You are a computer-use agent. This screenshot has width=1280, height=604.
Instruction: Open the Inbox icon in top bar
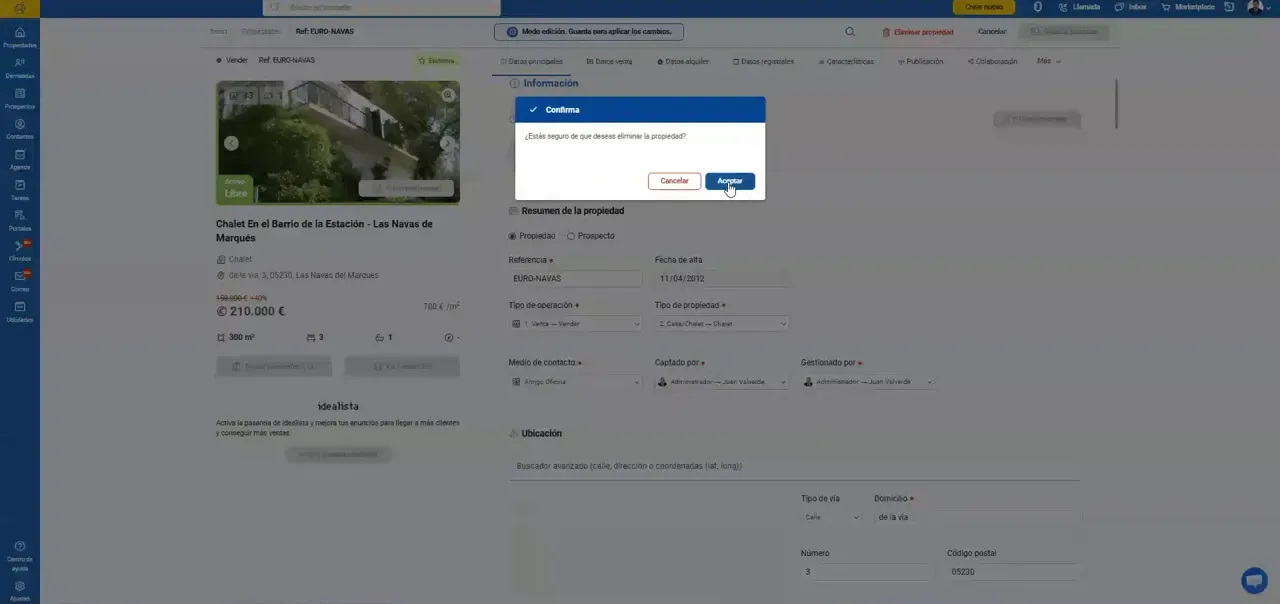[x=1120, y=7]
